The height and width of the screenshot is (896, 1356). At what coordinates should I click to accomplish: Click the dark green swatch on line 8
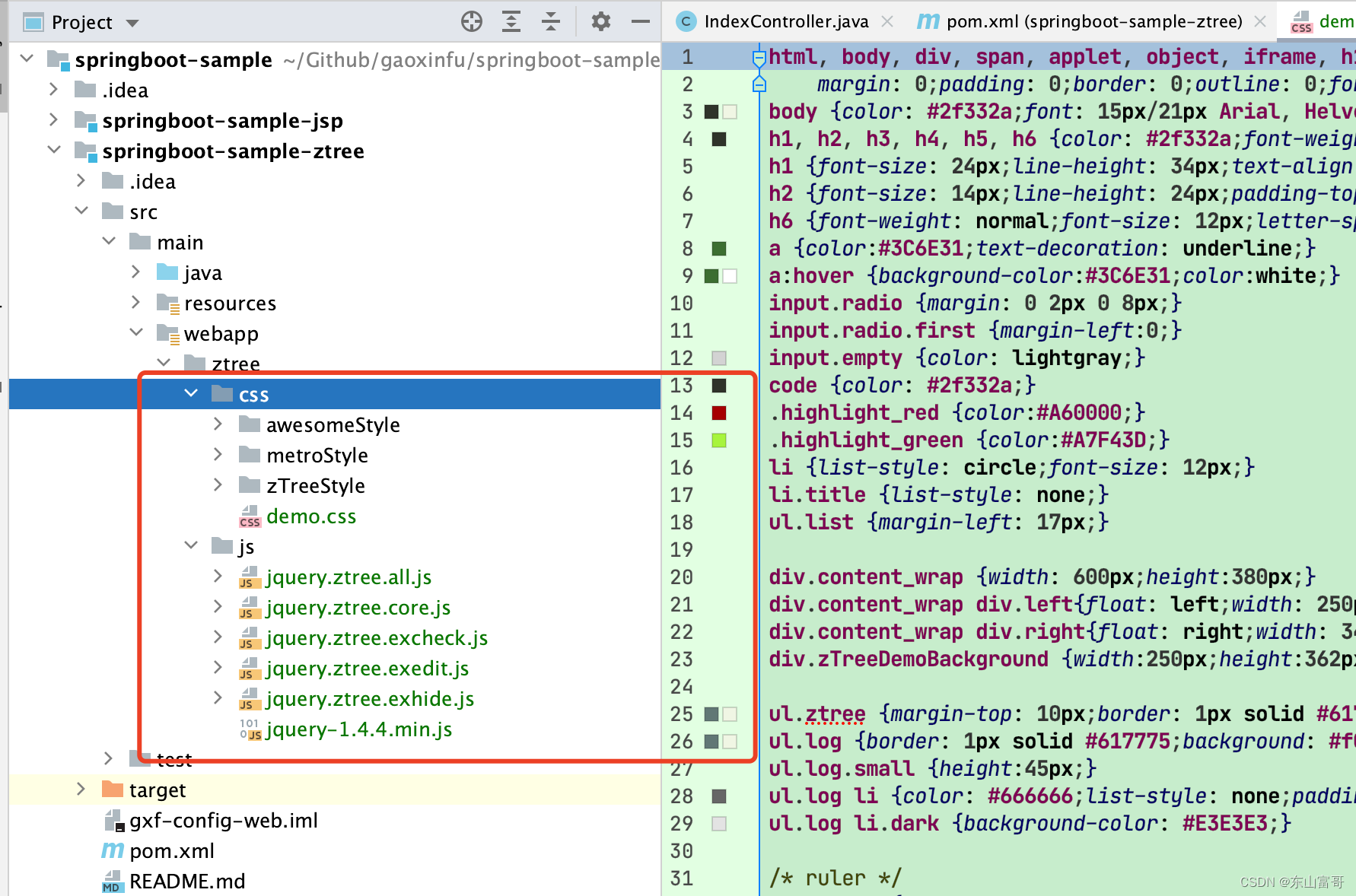click(719, 249)
